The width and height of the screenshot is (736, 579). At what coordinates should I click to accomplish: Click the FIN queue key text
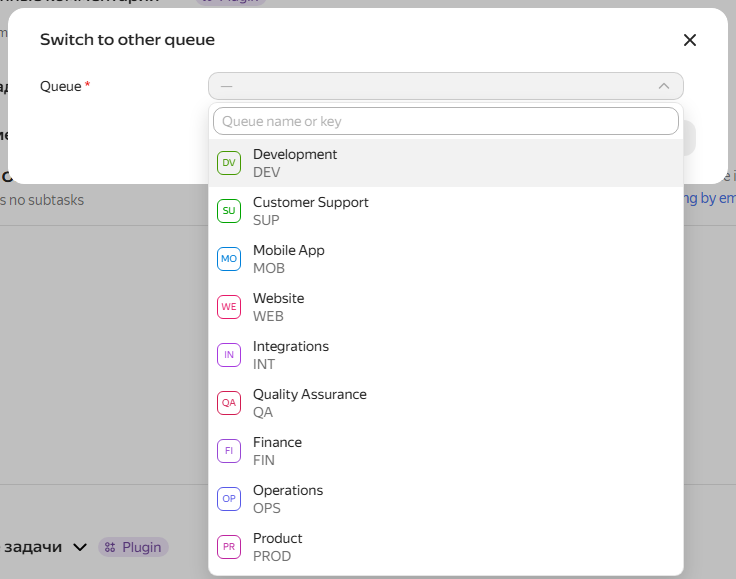coord(264,460)
